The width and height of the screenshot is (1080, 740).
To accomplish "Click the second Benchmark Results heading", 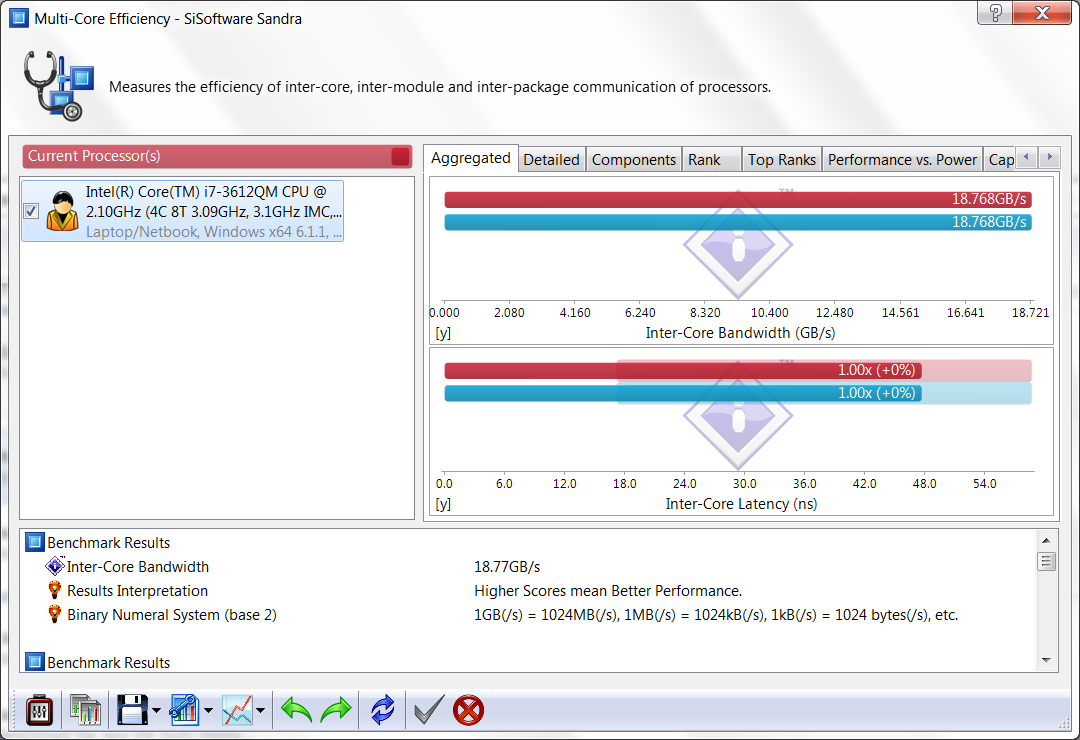I will point(108,663).
